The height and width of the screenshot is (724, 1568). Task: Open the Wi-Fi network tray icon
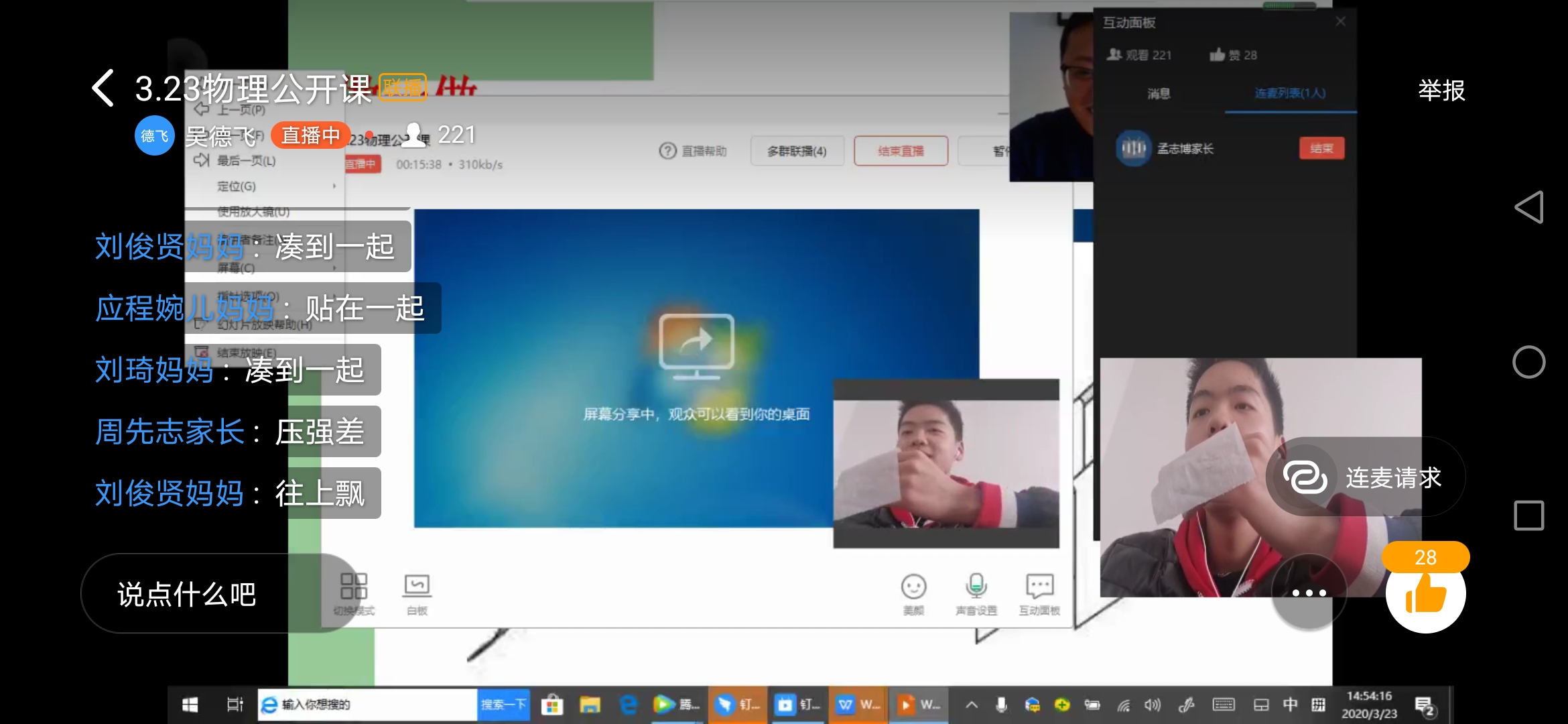[x=1124, y=705]
